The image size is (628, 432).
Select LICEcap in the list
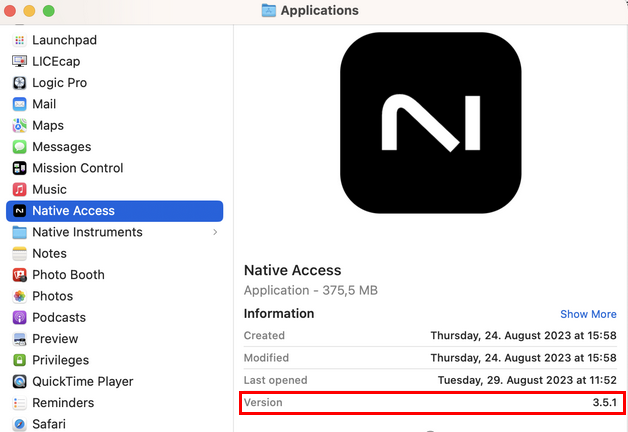pos(115,61)
